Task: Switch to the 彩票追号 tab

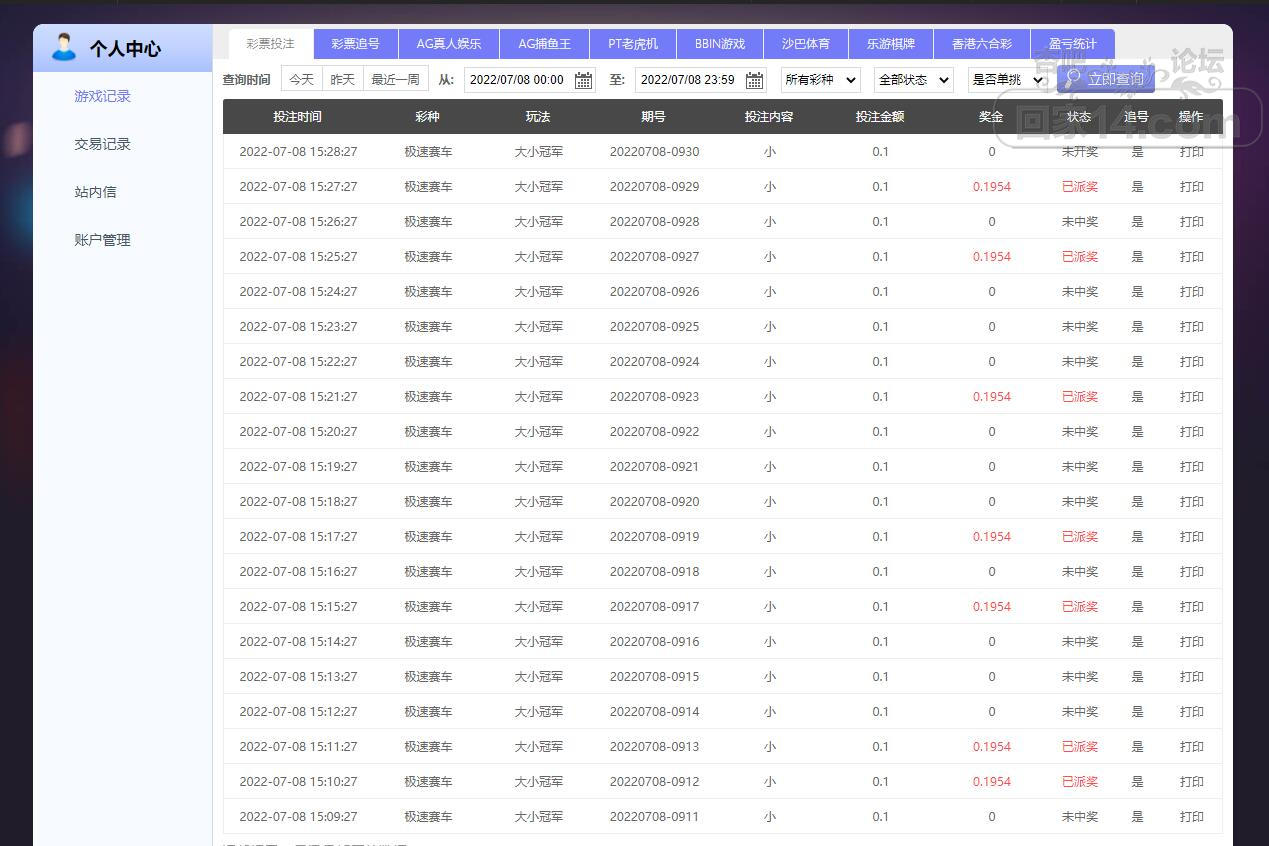Action: pyautogui.click(x=355, y=44)
